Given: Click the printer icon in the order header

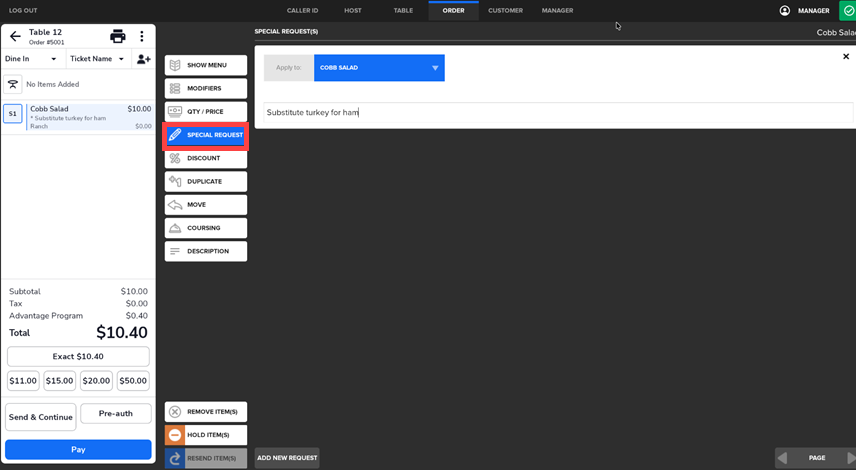Looking at the screenshot, I should pos(117,37).
